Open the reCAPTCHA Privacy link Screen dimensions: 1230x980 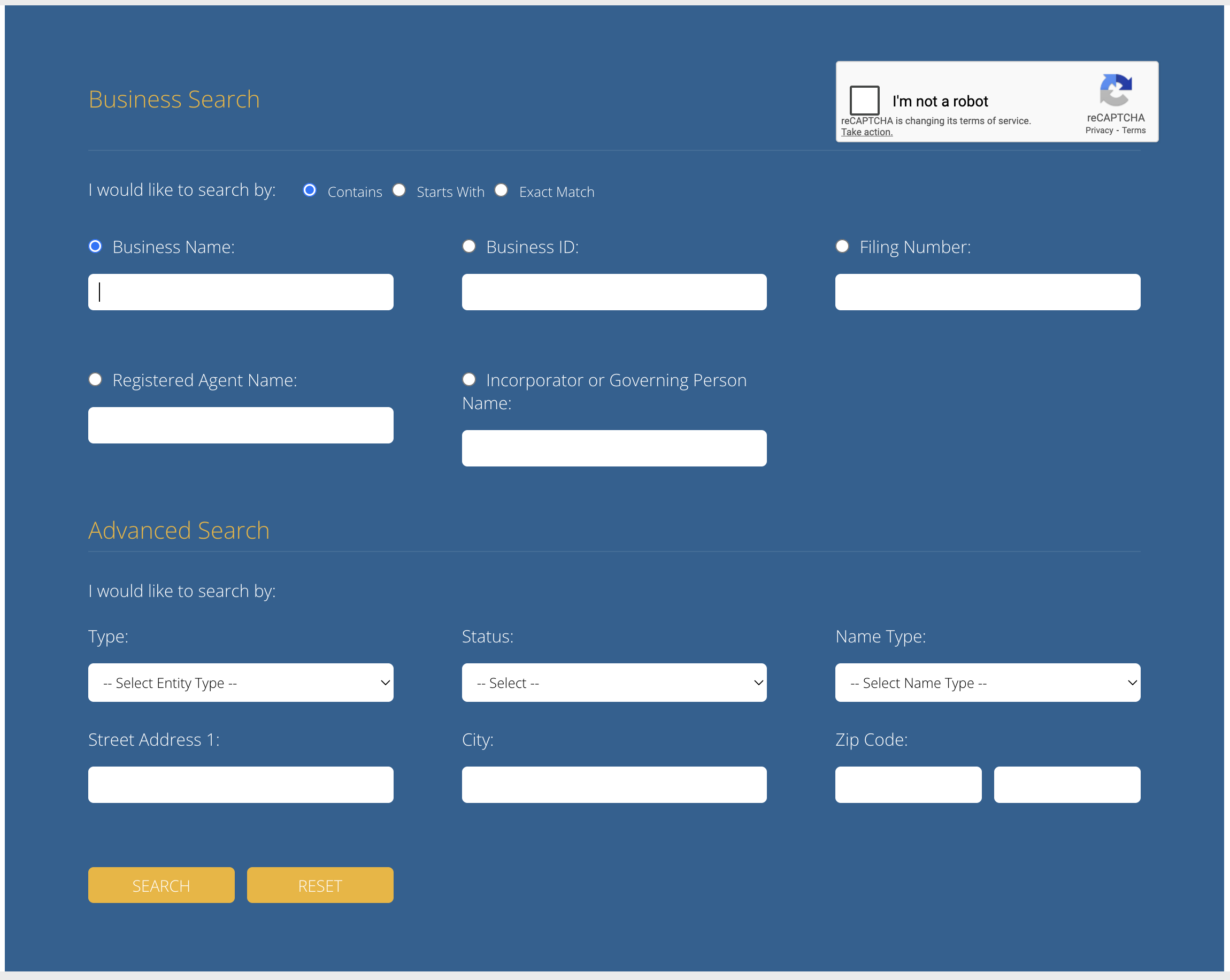coord(1099,131)
